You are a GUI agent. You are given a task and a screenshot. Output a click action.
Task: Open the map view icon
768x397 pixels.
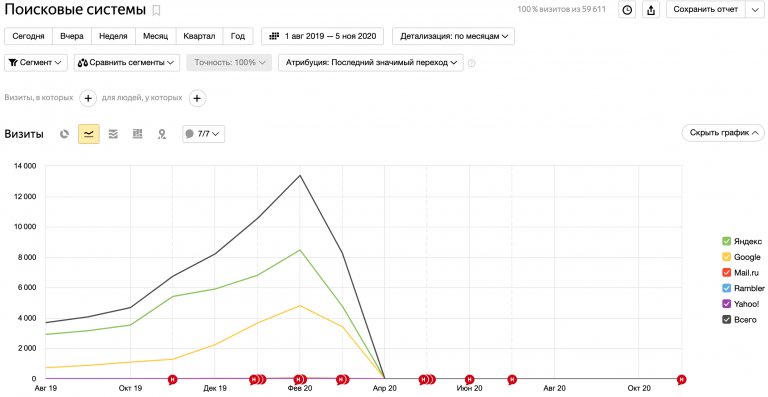(162, 134)
